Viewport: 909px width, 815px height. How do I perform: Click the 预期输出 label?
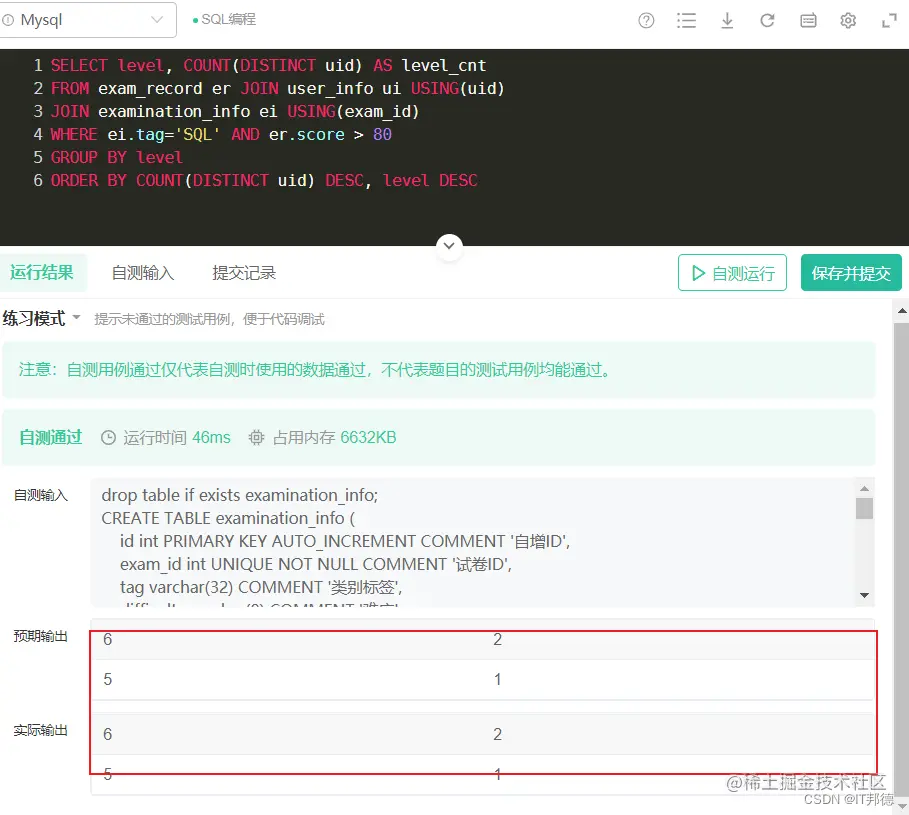click(41, 636)
